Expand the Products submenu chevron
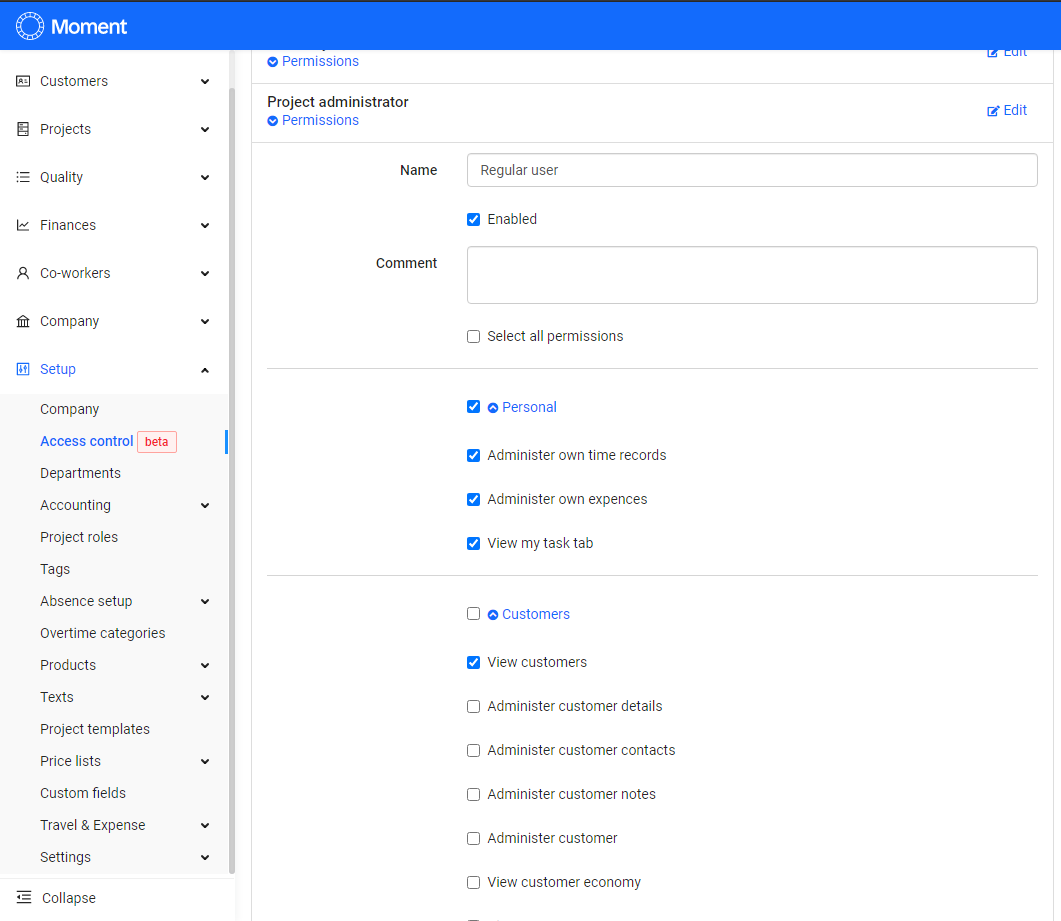 coord(205,665)
